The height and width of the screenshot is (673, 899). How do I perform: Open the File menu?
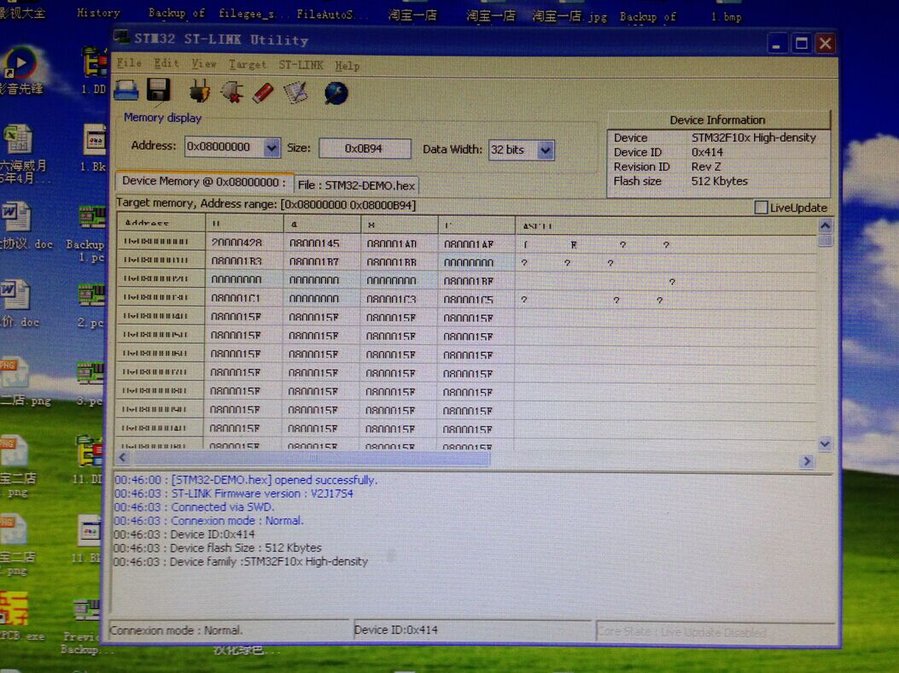click(x=129, y=64)
